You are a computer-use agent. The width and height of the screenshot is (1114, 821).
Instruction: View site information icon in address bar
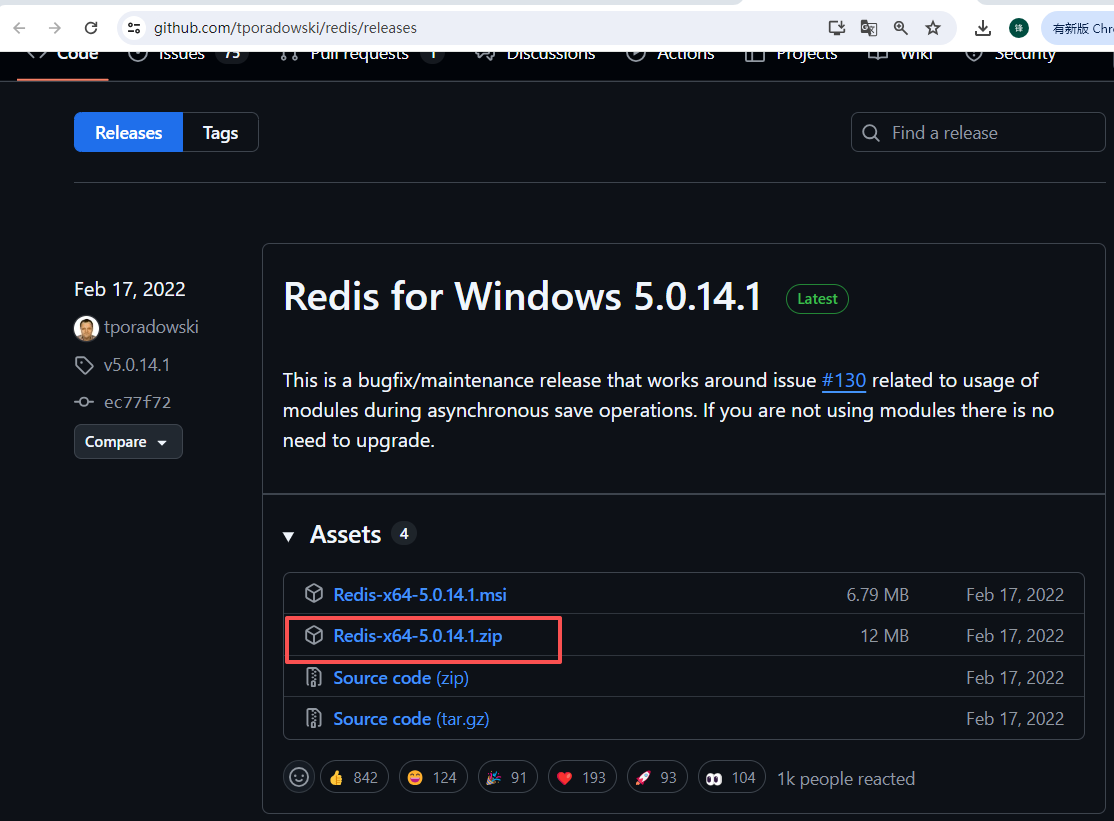point(134,28)
